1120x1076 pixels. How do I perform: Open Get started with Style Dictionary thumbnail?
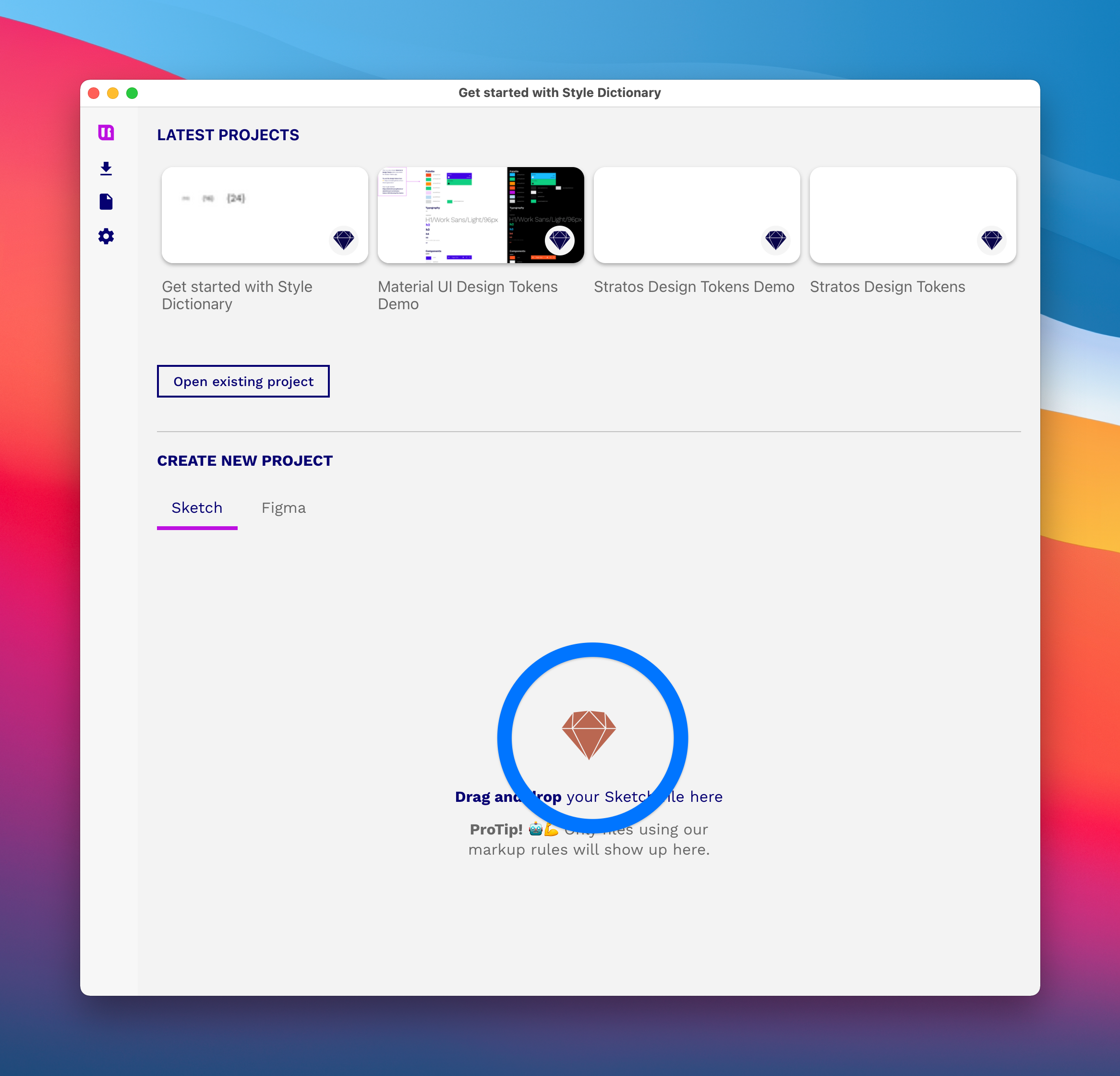point(265,215)
